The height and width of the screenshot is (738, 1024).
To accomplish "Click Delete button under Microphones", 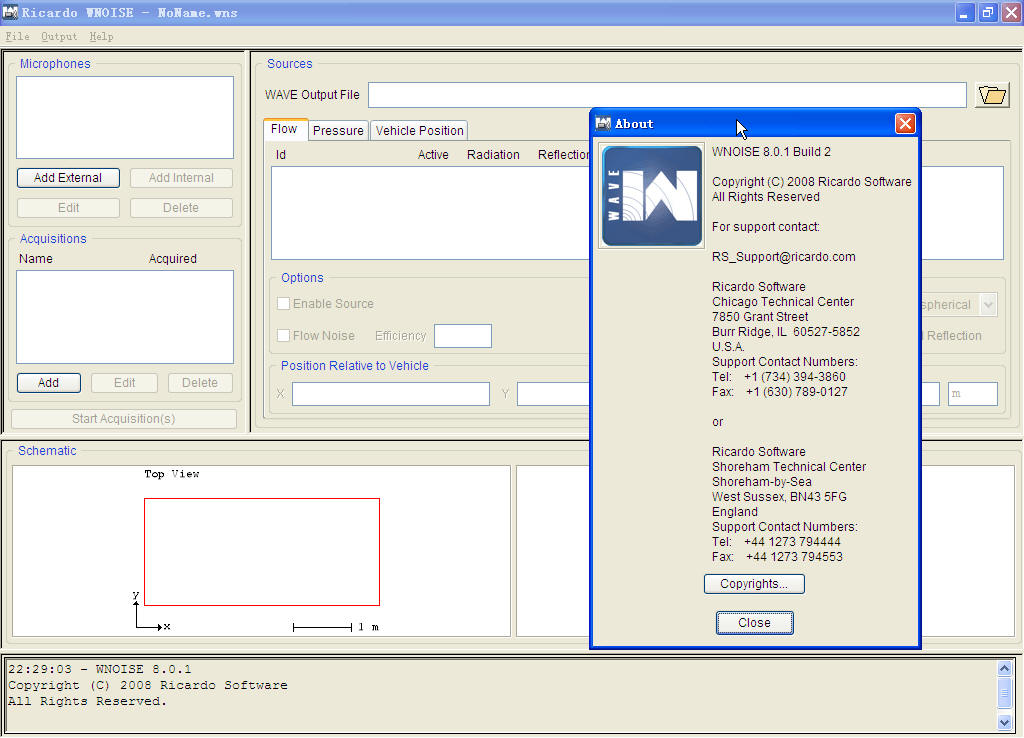I will click(x=181, y=208).
